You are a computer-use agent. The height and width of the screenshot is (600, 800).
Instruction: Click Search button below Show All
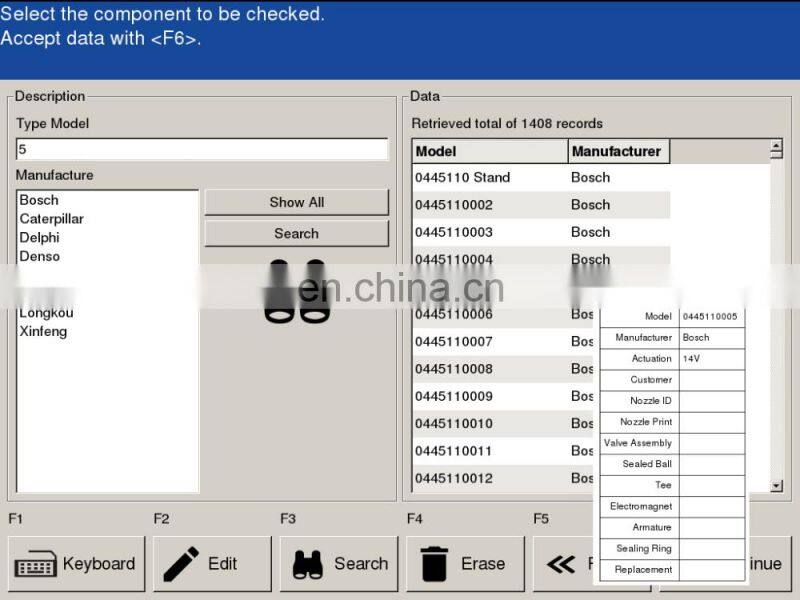(296, 234)
